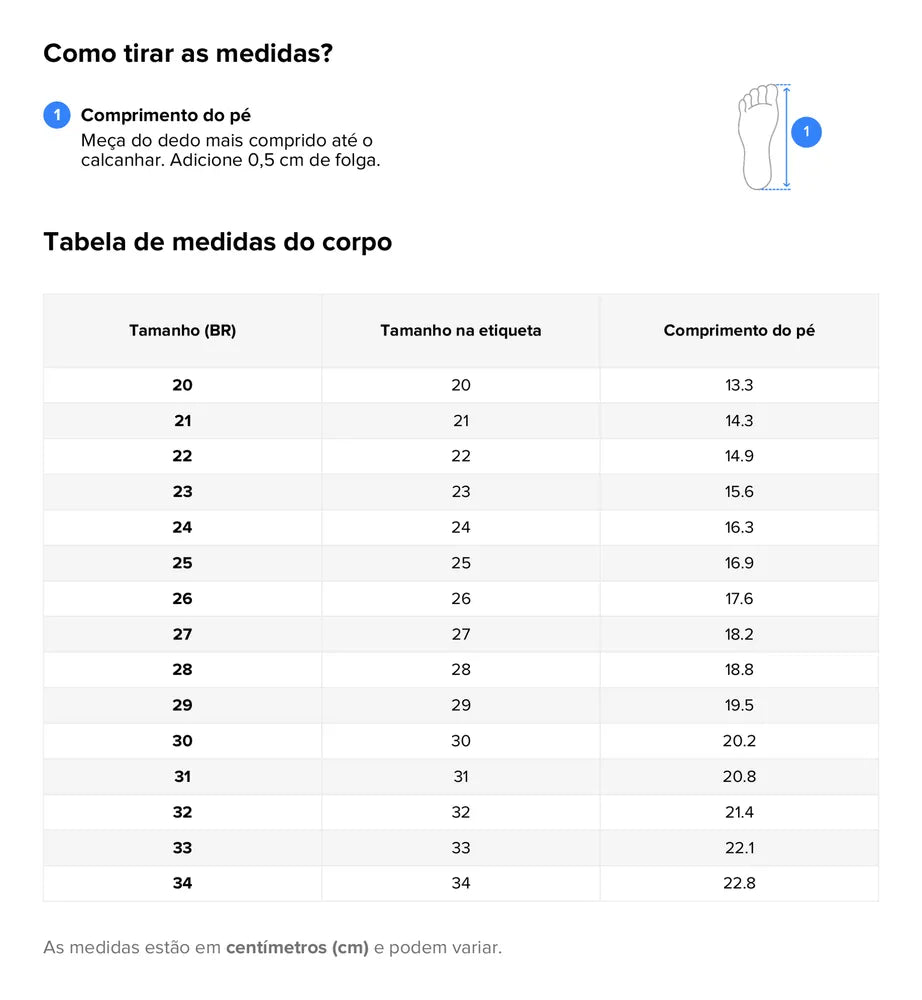The width and height of the screenshot is (922, 1000).
Task: Click bold size 34 in the last row
Action: click(182, 883)
